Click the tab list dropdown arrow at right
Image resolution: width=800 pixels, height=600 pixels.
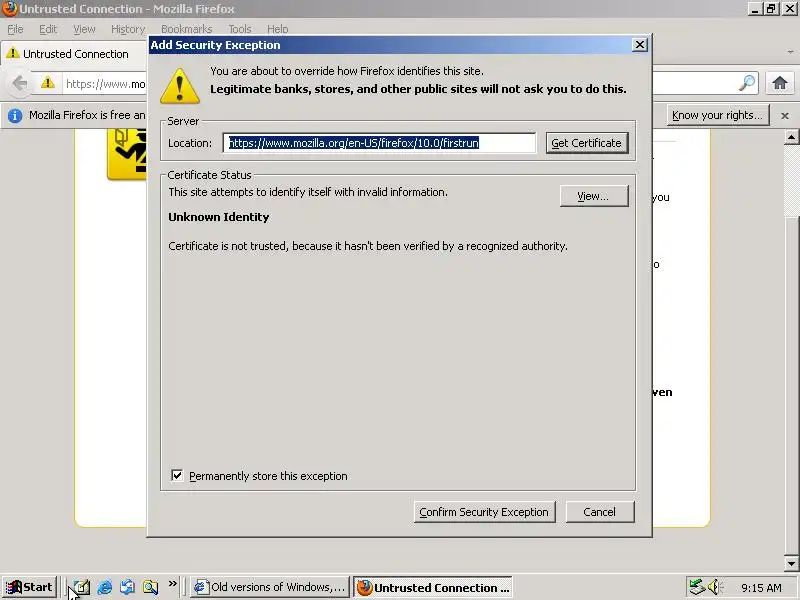[790, 52]
